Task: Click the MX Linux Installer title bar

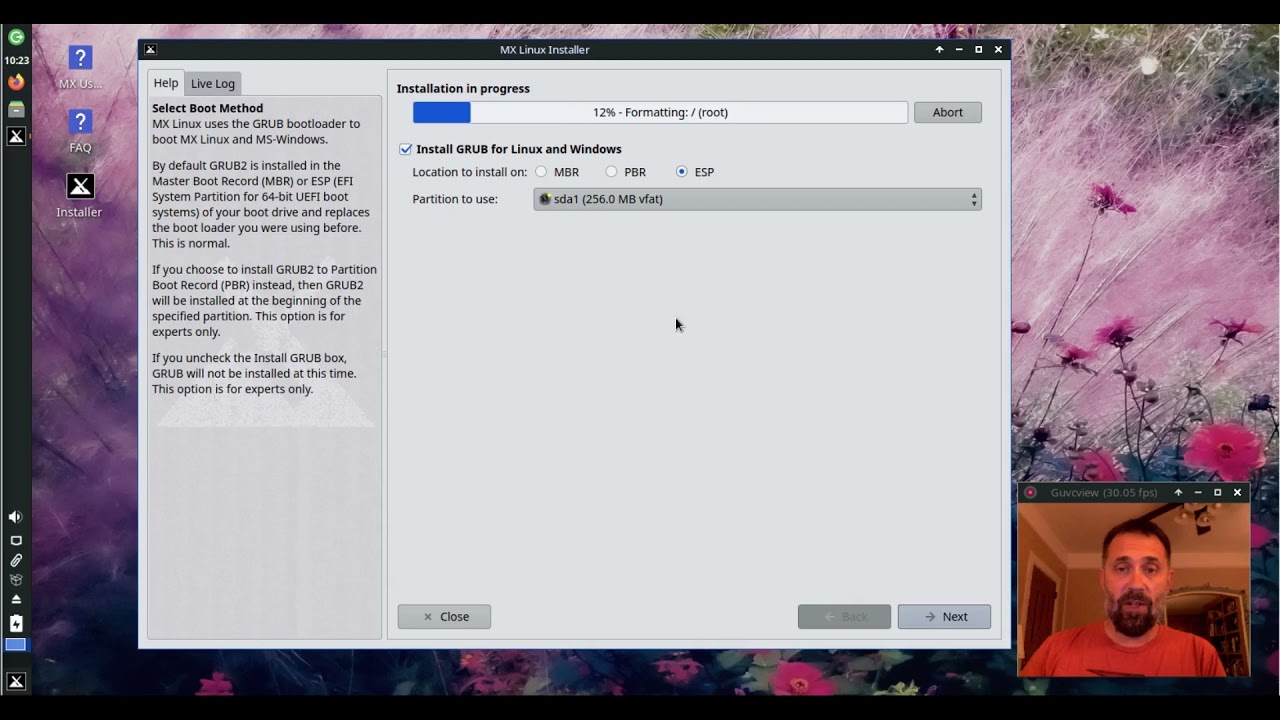Action: click(545, 49)
